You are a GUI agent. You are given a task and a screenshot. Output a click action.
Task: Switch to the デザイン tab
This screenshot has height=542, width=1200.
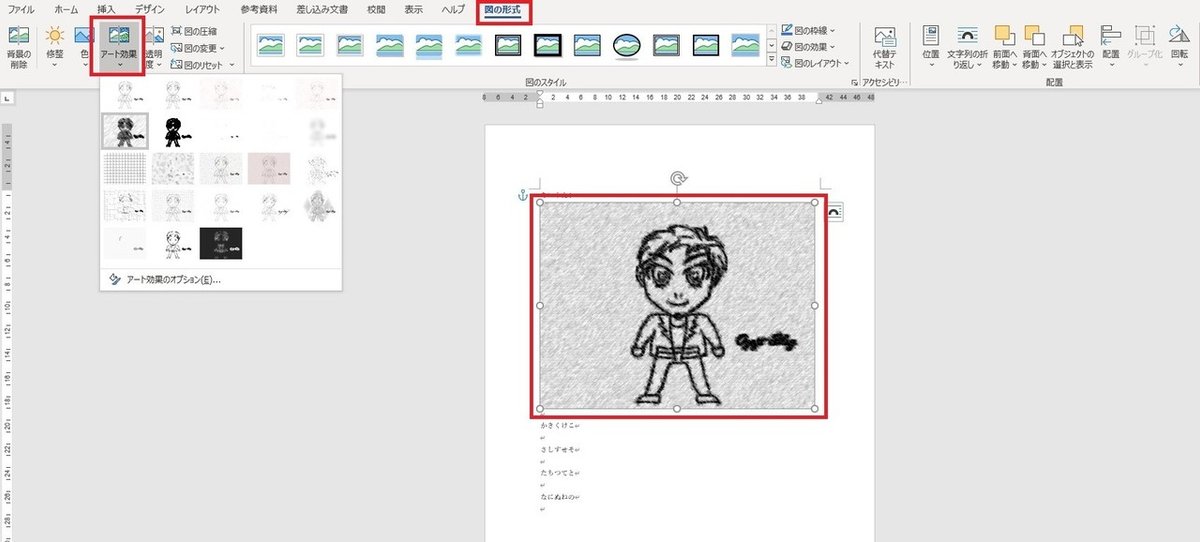pyautogui.click(x=150, y=9)
